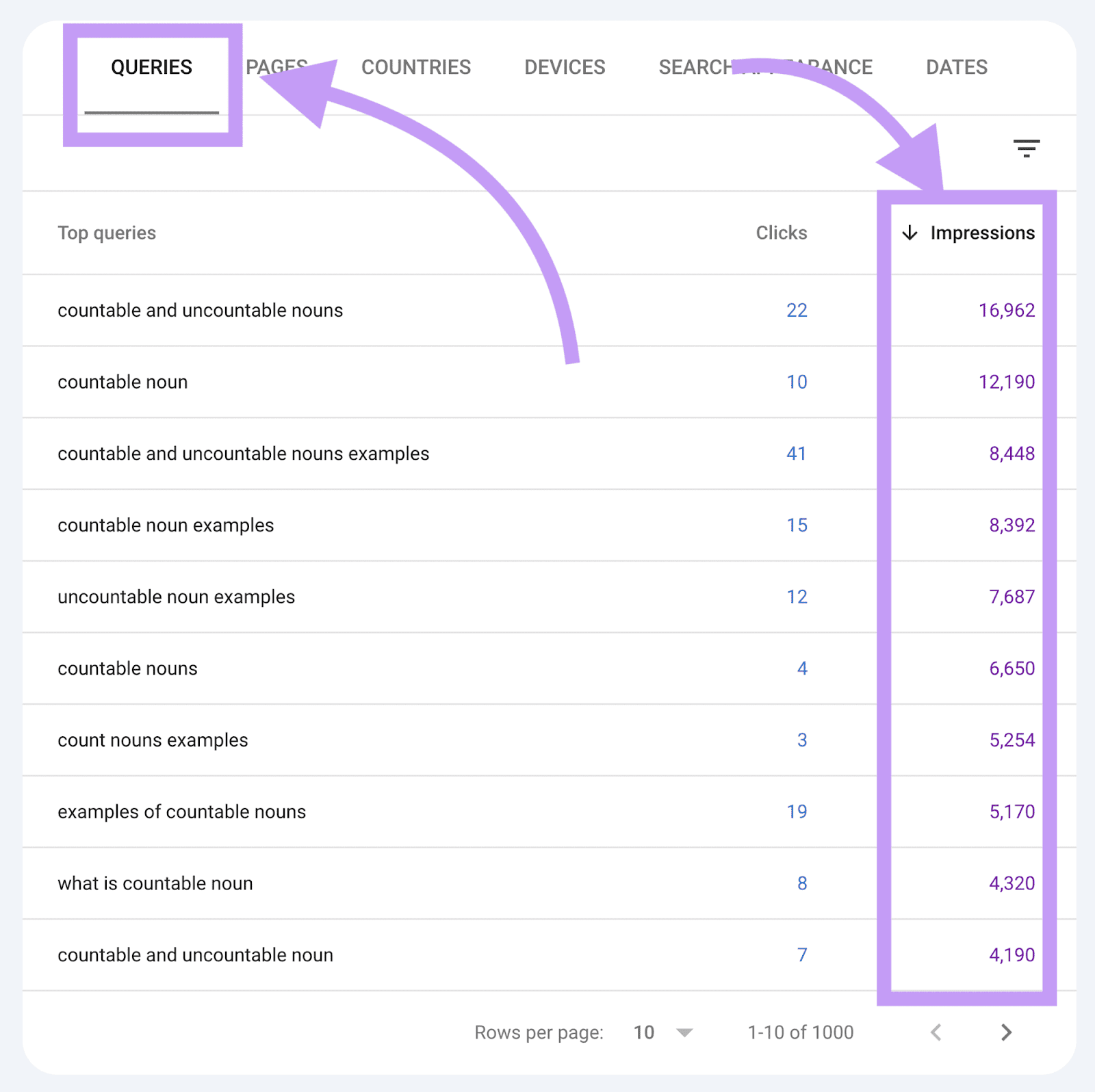Image resolution: width=1095 pixels, height=1092 pixels.
Task: Go to the next results page chevron
Action: click(1005, 1032)
